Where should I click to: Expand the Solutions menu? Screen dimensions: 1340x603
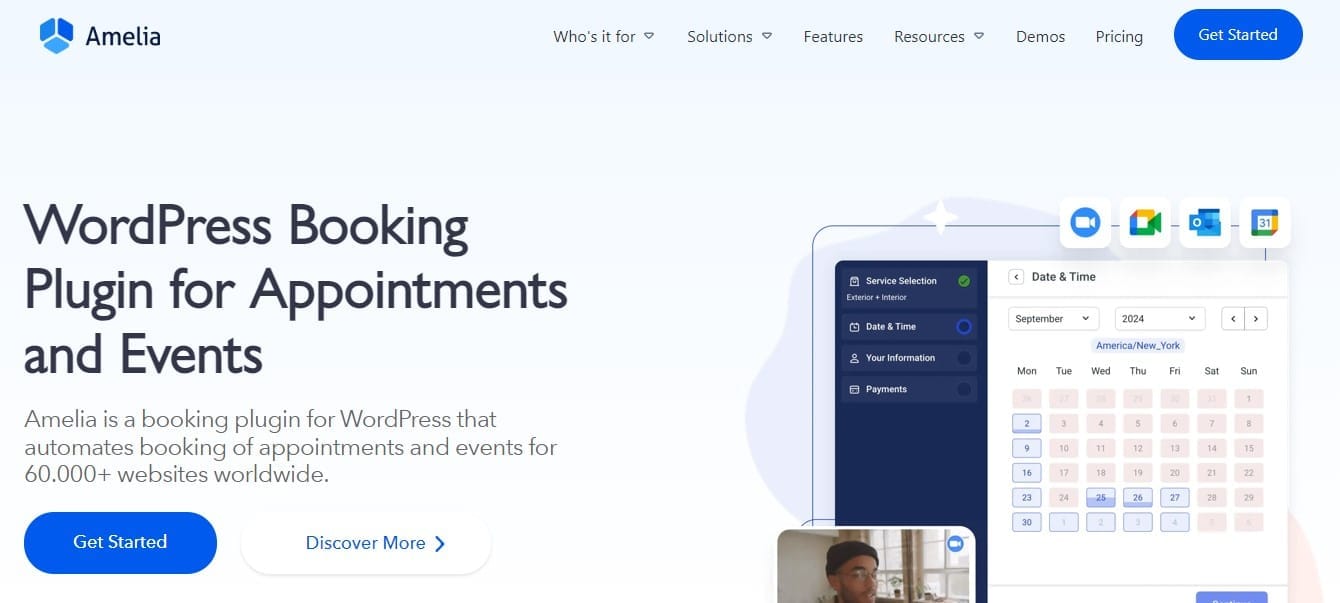click(x=730, y=36)
